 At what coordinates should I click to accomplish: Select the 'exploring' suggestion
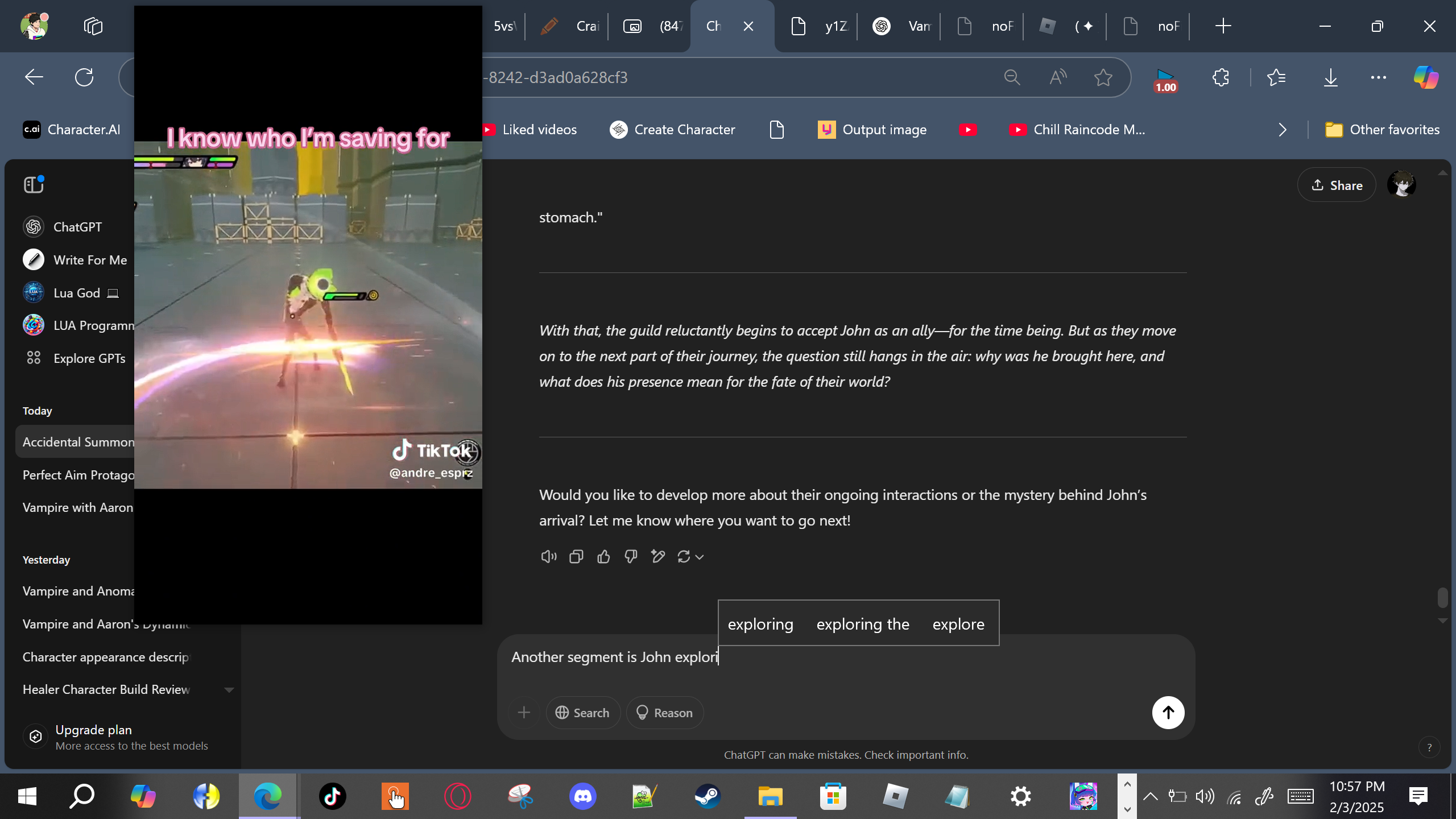760,624
